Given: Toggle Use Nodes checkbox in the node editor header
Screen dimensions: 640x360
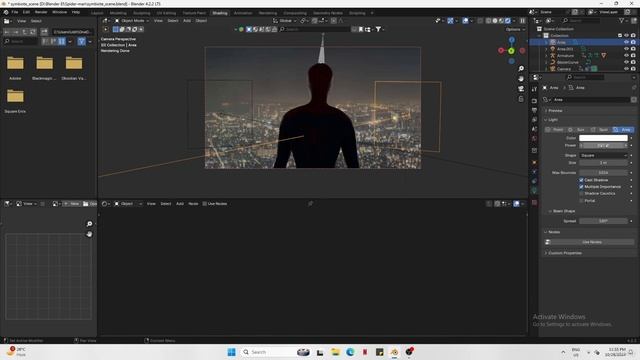Looking at the screenshot, I should 204,204.
